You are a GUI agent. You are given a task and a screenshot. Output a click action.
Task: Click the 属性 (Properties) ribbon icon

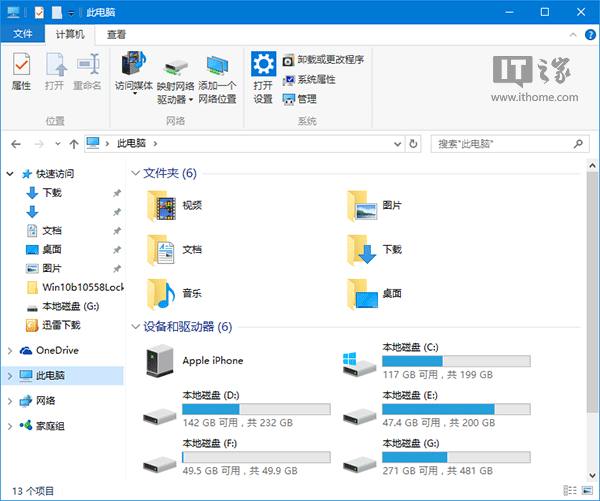point(21,70)
